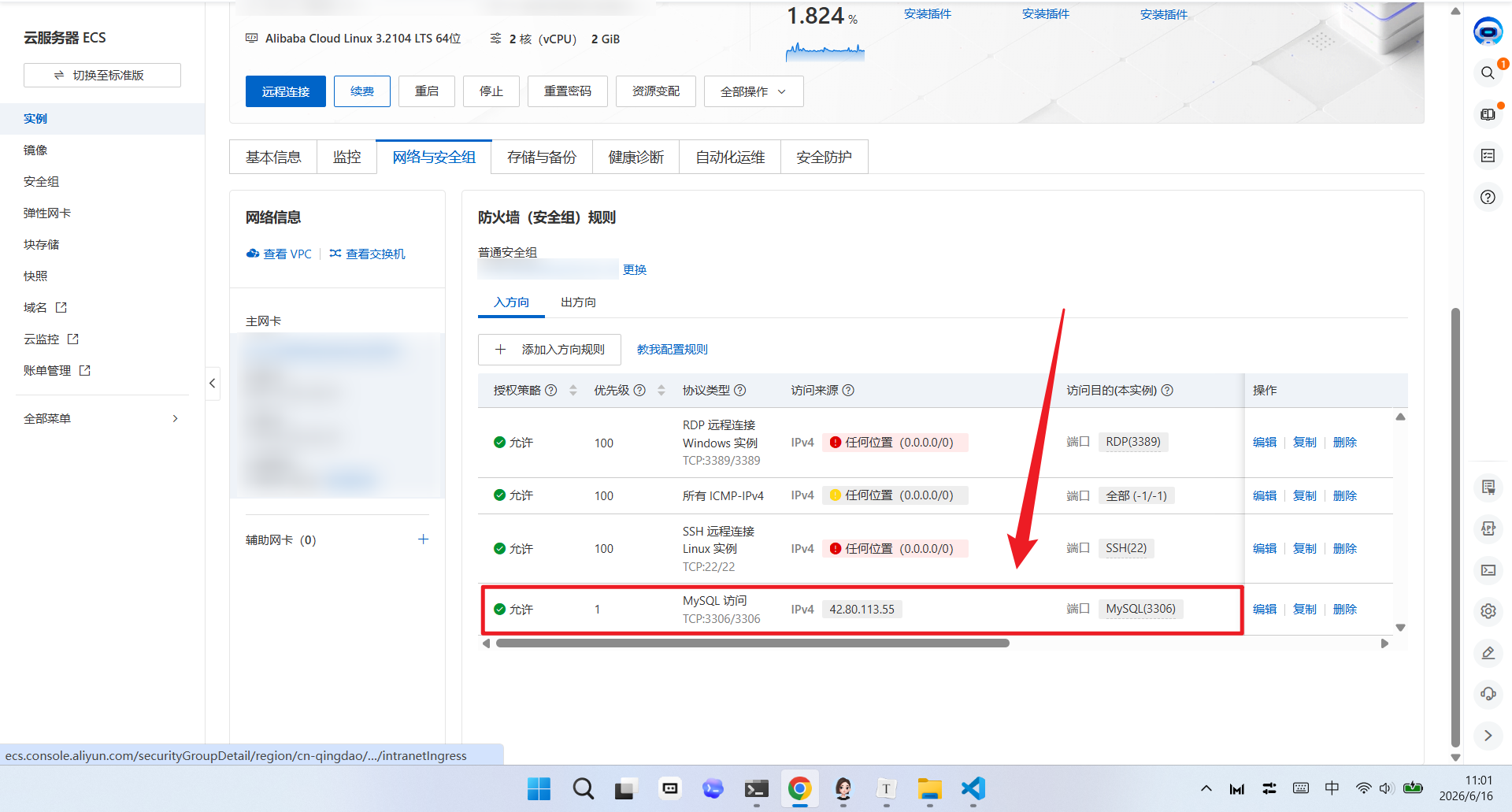Delete the RDP 3389 rule
This screenshot has height=812, width=1512.
[x=1345, y=443]
